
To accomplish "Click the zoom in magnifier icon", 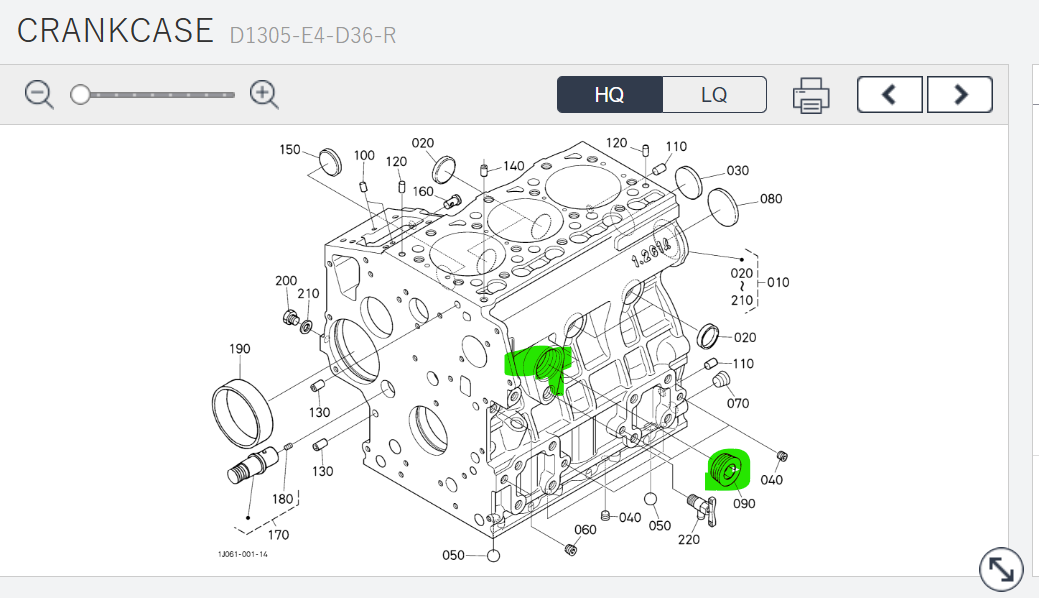I will (264, 95).
